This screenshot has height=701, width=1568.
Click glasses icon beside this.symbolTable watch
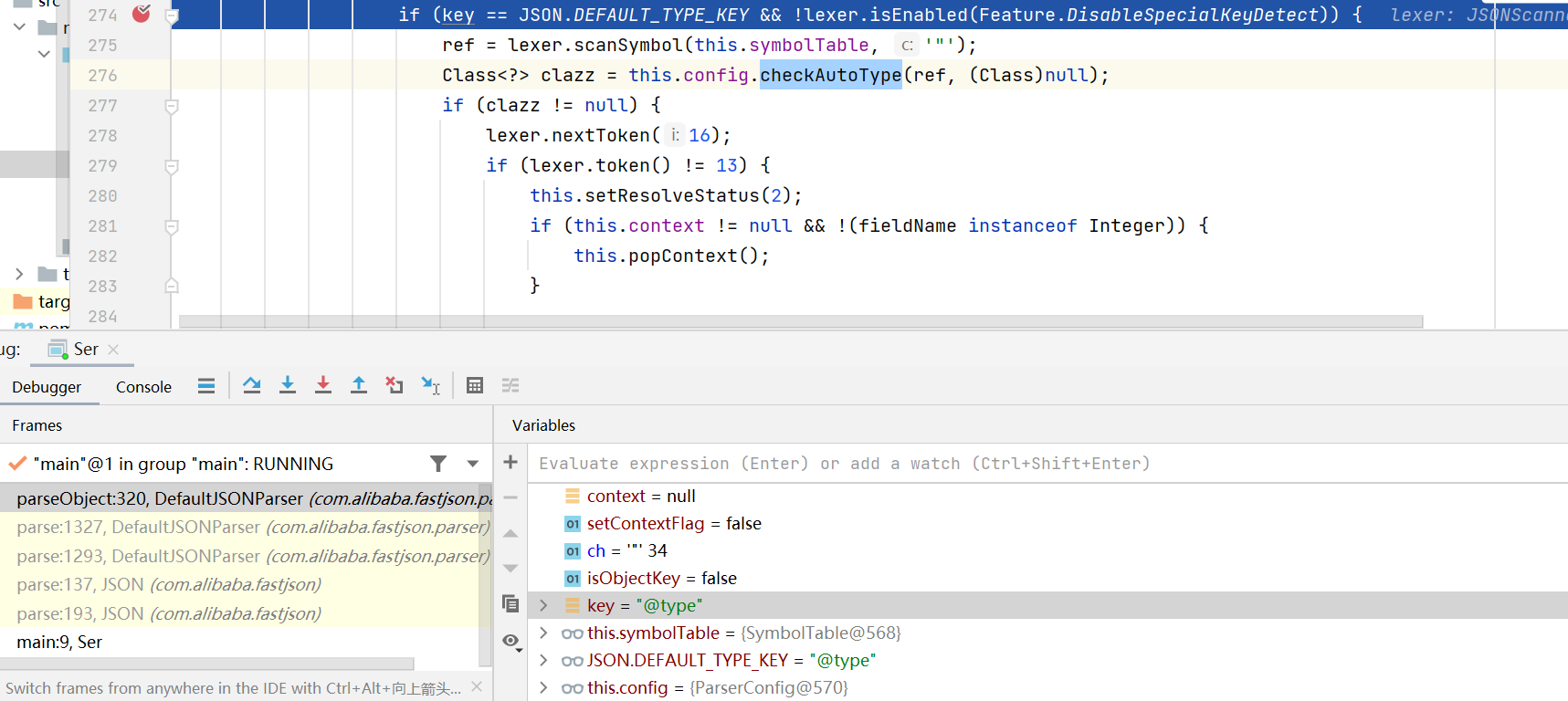coord(573,633)
